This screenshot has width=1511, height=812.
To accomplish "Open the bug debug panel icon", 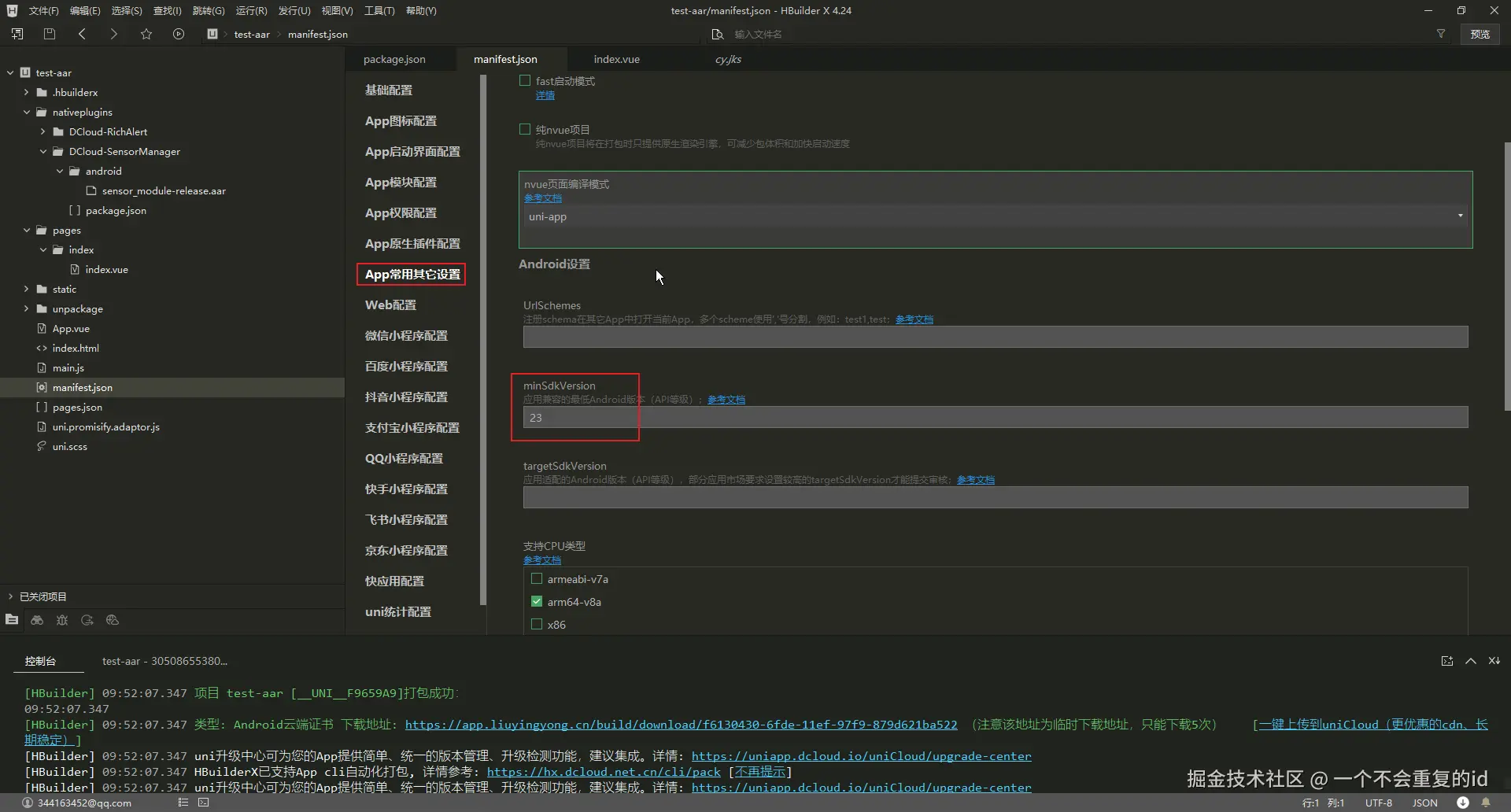I will tap(62, 620).
